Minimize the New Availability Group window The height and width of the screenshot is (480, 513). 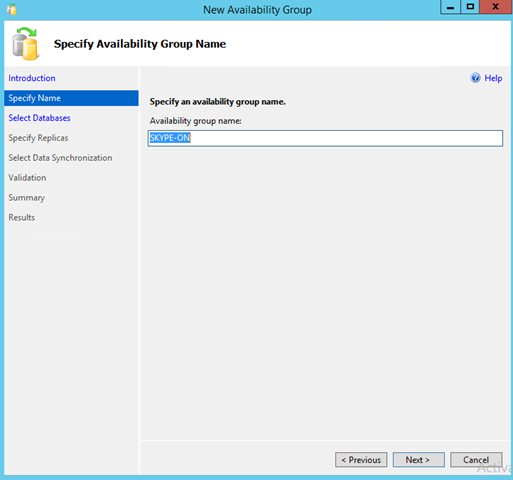(x=451, y=7)
